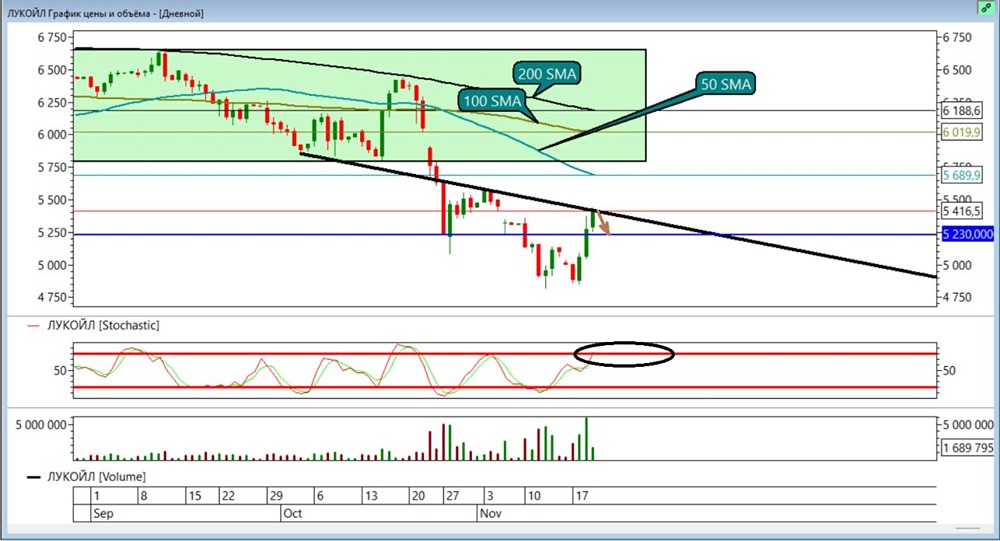Viewport: 1000px width, 541px height.
Task: Click the 6 019,9 price label on right axis
Action: coord(962,133)
